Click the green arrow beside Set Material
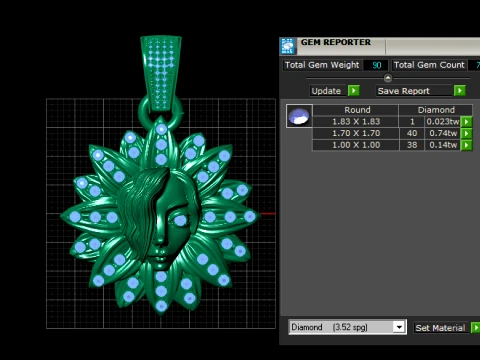Image resolution: width=480 pixels, height=360 pixels. click(476, 328)
